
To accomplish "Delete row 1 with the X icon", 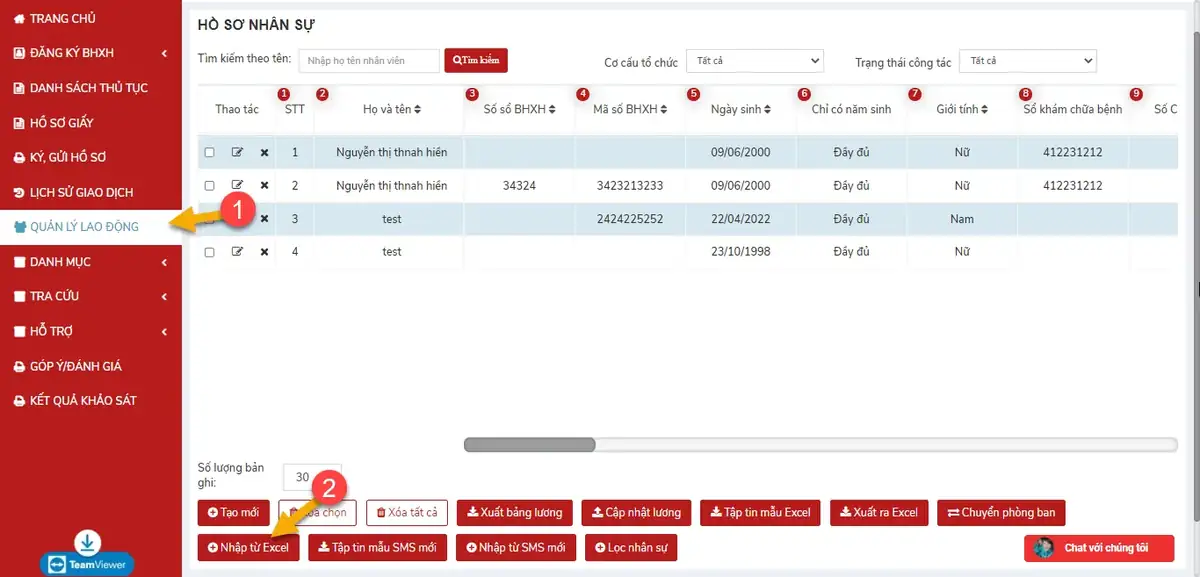I will 264,153.
